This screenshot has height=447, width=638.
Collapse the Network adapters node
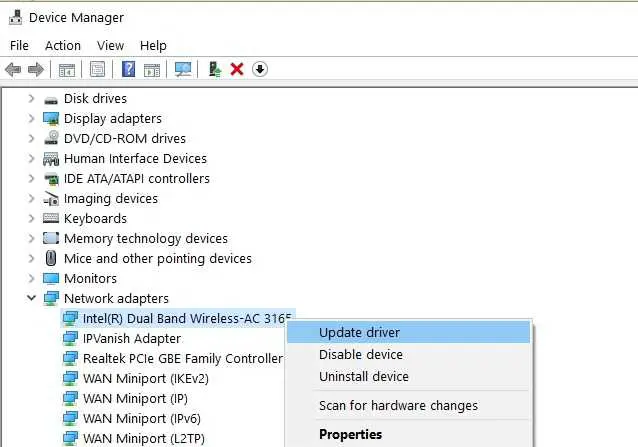click(x=31, y=298)
